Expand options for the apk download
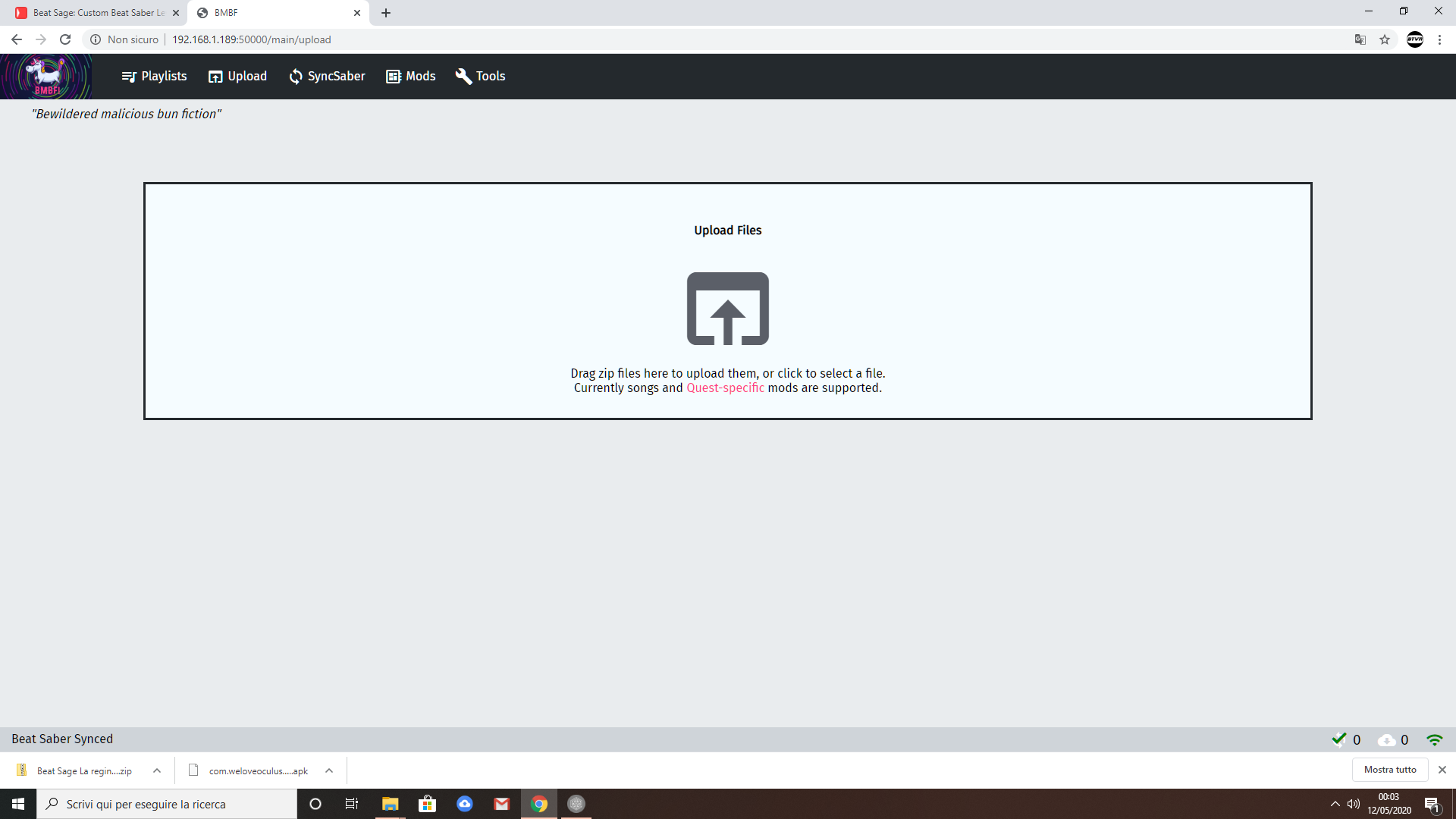1456x819 pixels. (329, 770)
